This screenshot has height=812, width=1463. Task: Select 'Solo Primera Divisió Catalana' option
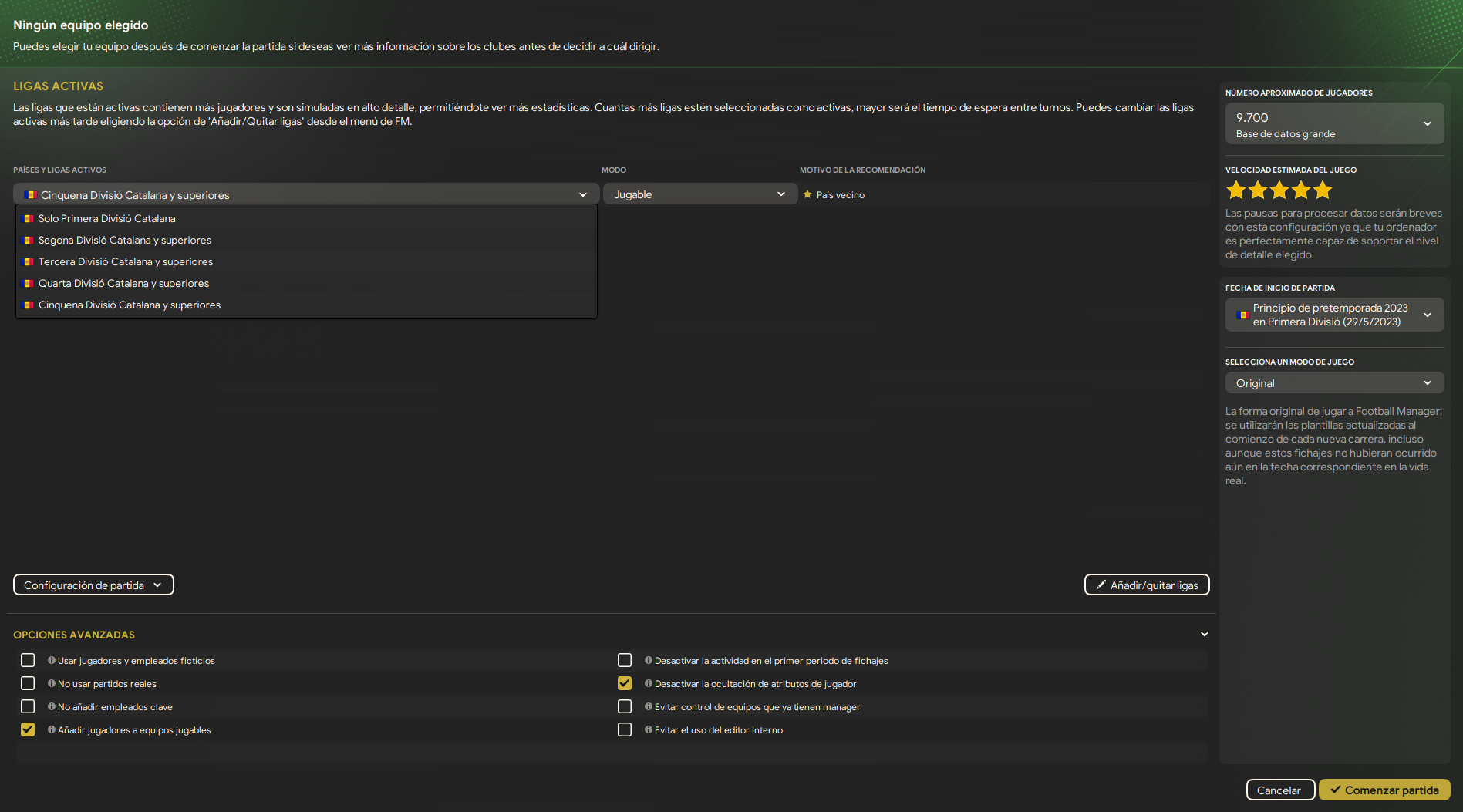(107, 219)
